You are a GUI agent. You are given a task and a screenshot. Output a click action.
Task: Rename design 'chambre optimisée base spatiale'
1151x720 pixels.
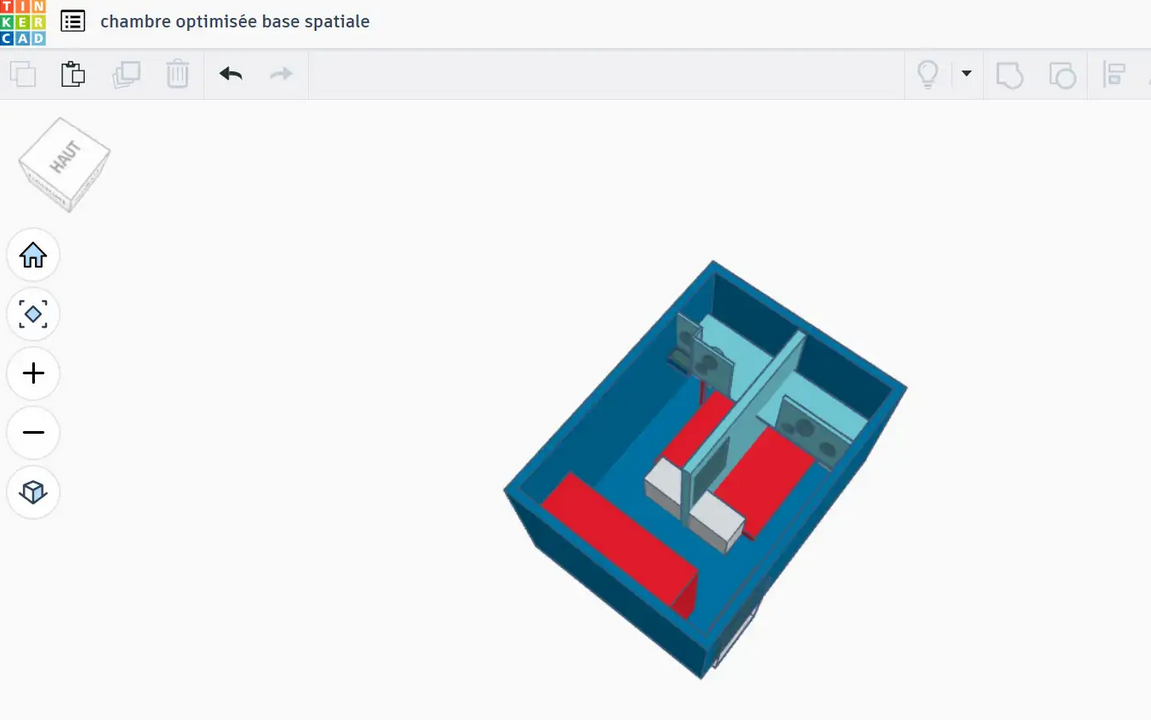click(235, 21)
